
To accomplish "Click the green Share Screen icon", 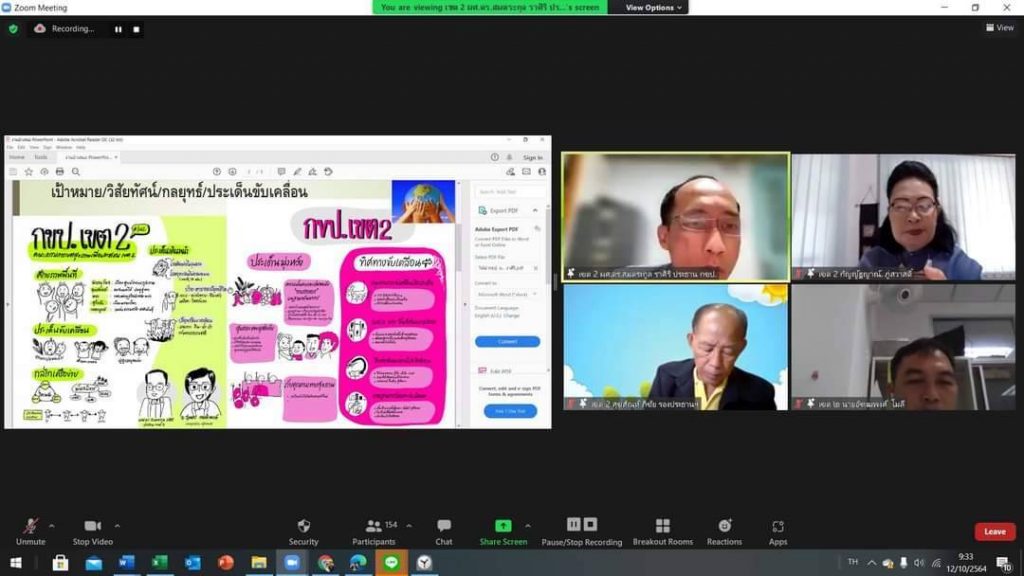I will point(503,527).
